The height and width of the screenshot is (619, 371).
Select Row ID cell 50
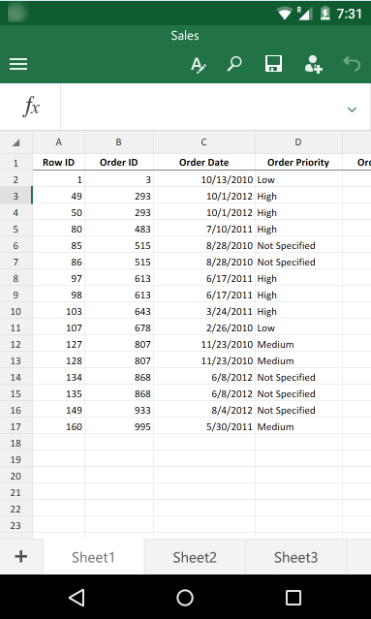(x=58, y=212)
